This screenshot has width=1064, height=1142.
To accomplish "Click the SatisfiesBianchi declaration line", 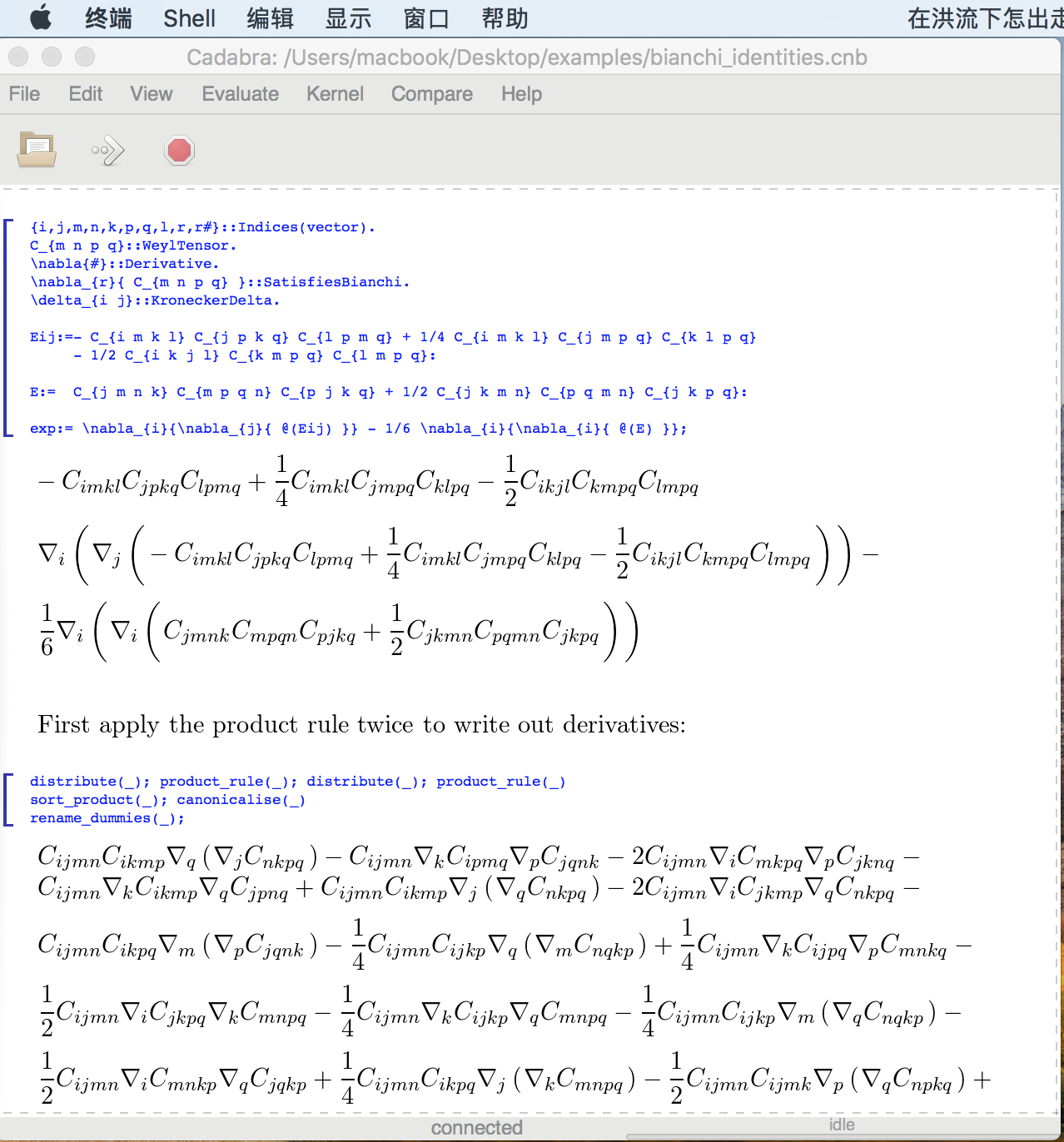I will tap(220, 282).
